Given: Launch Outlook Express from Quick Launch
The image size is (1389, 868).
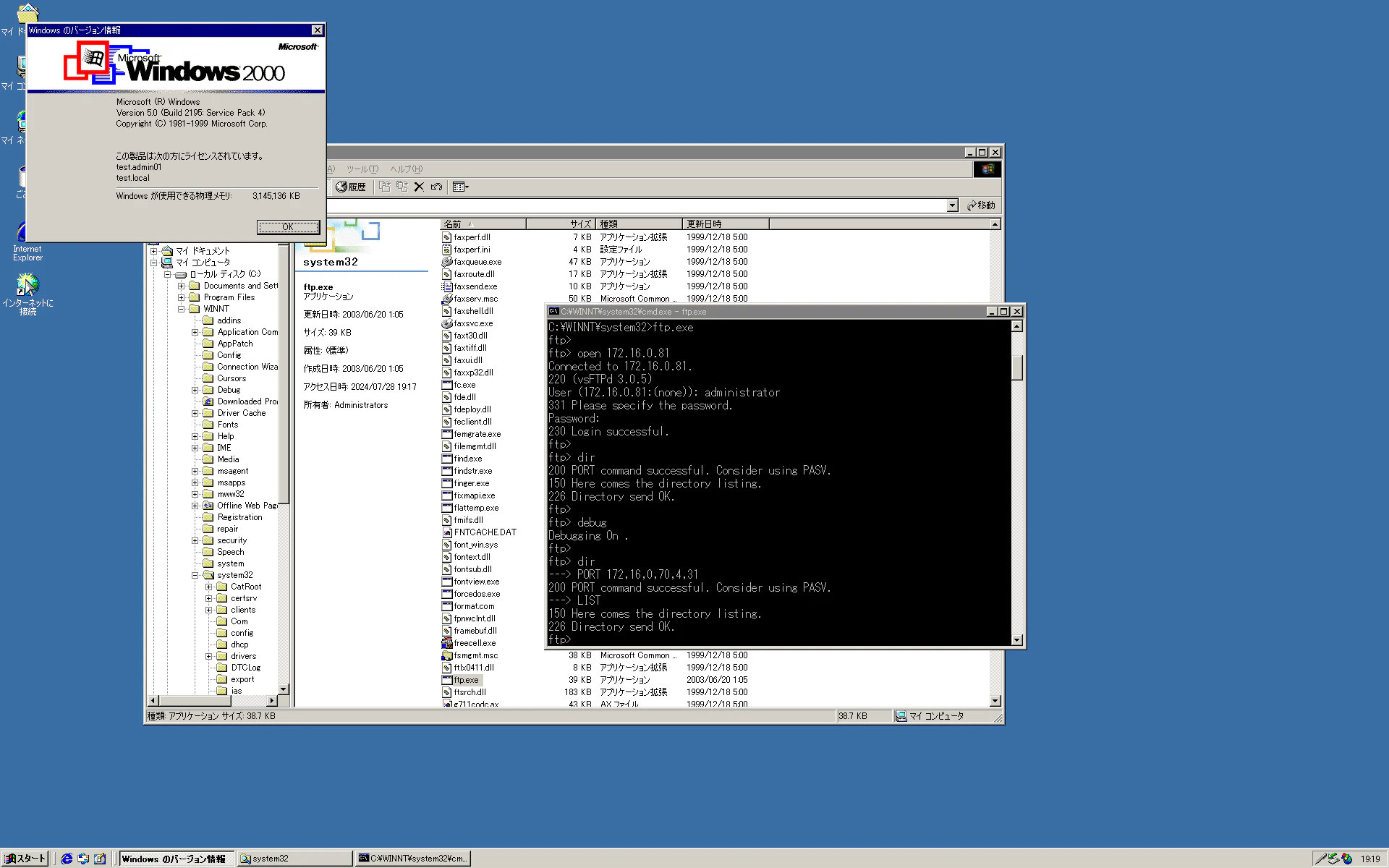Looking at the screenshot, I should click(83, 859).
